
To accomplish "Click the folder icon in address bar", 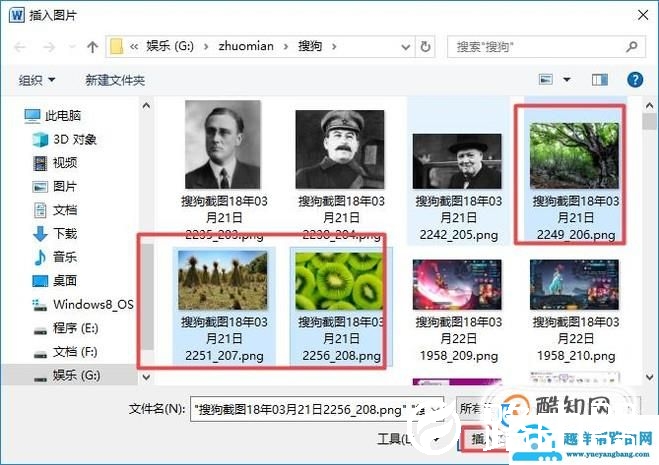I will pyautogui.click(x=116, y=46).
